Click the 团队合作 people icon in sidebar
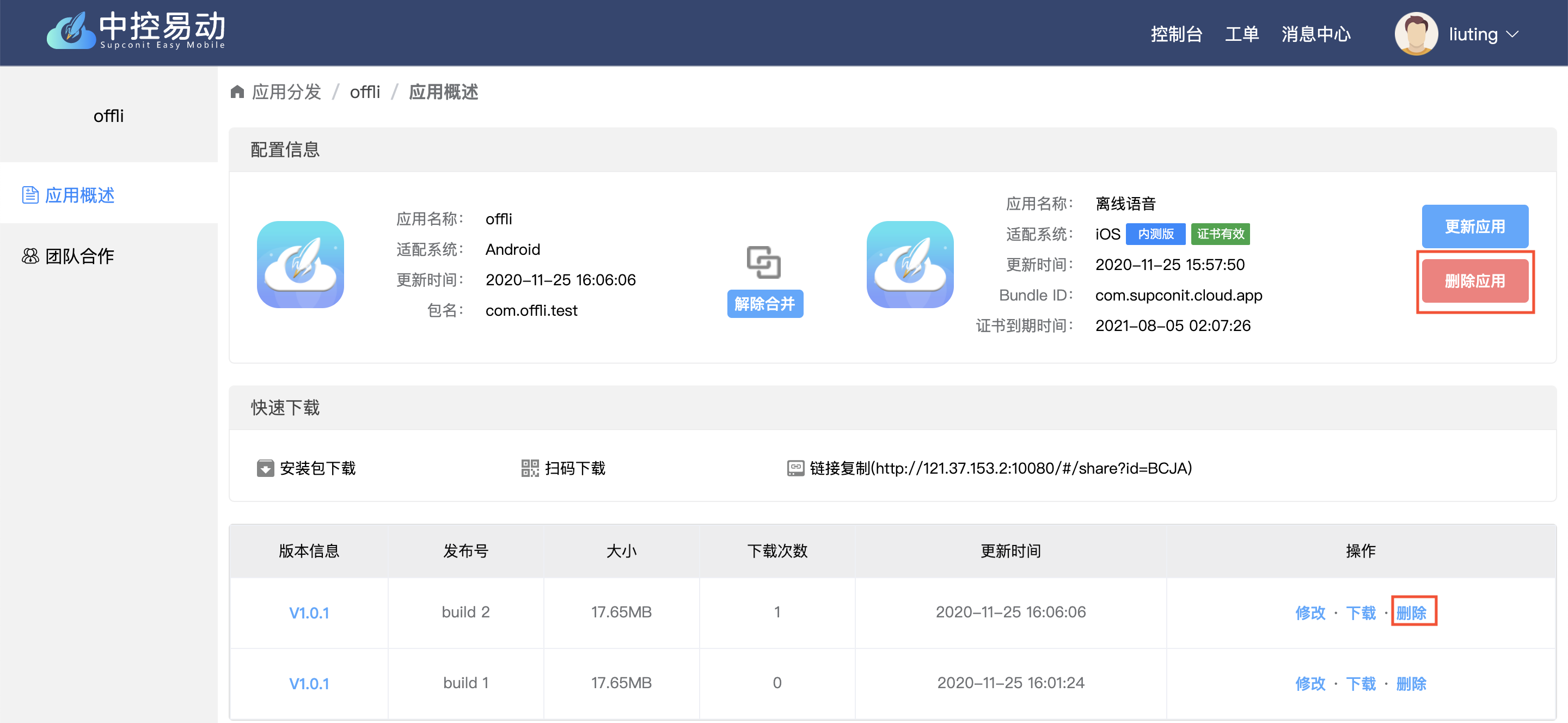The width and height of the screenshot is (1568, 723). [30, 256]
